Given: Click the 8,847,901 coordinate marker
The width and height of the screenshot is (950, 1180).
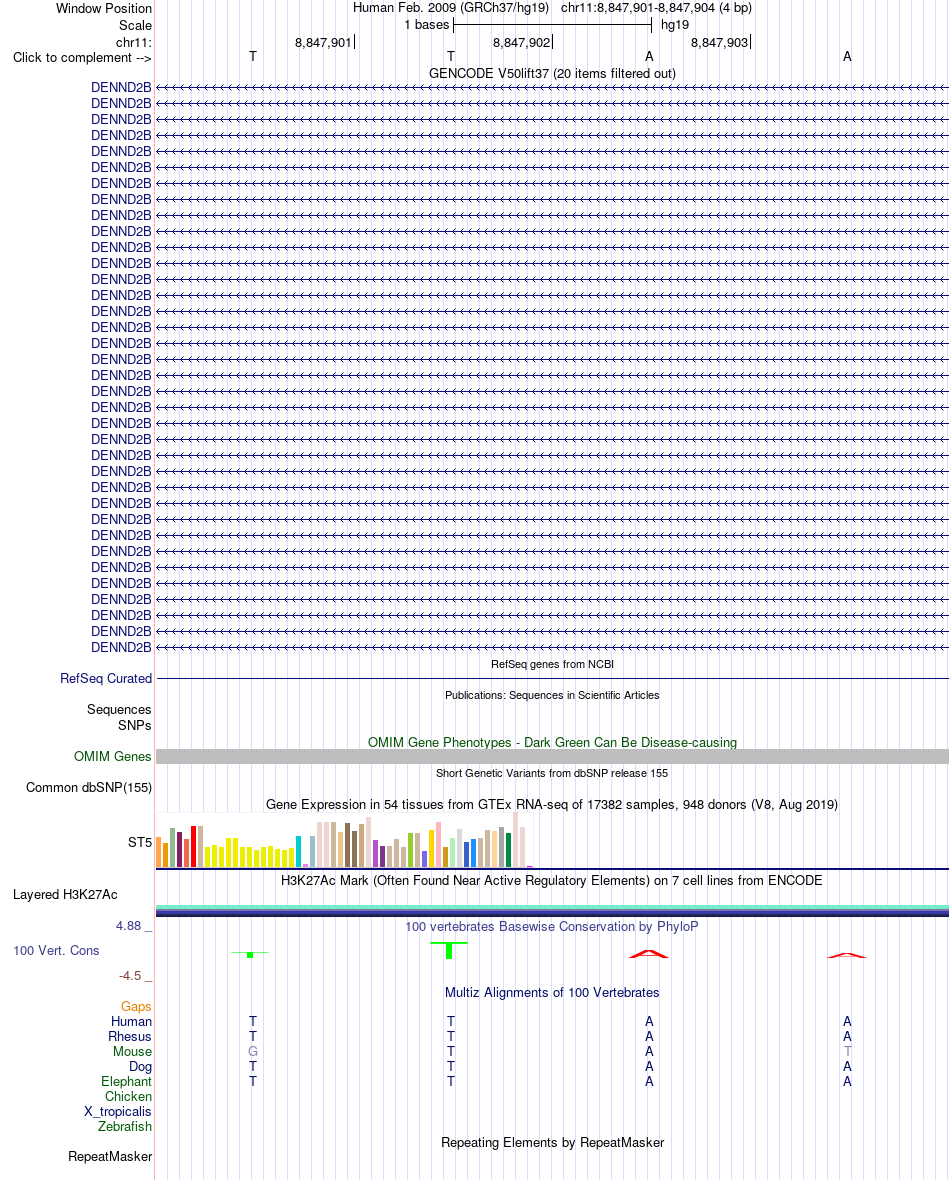Looking at the screenshot, I should [323, 42].
